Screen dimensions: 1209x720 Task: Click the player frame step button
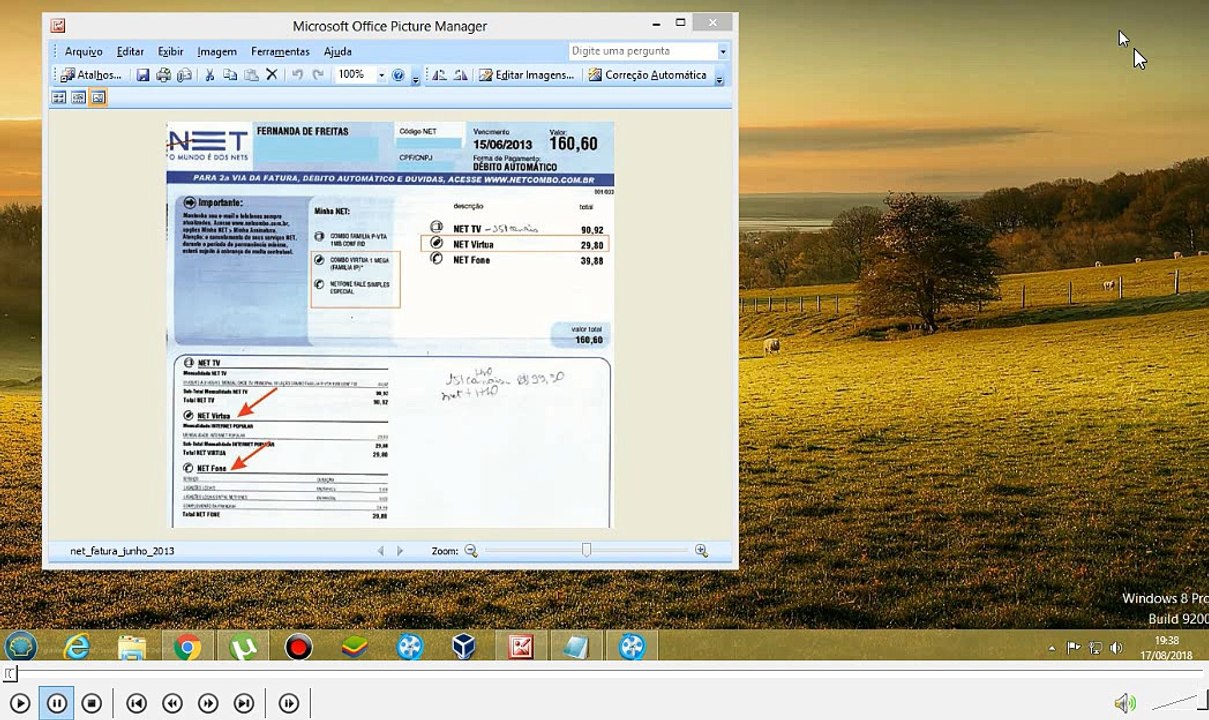289,704
